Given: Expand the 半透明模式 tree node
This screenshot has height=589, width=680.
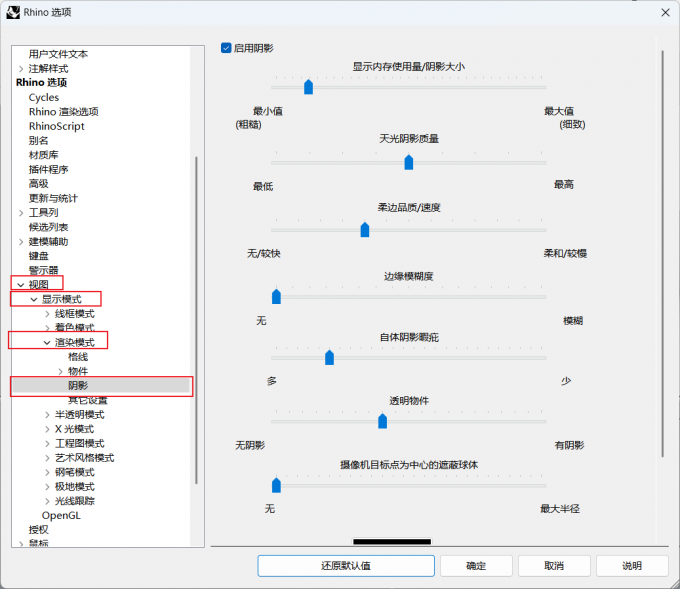Looking at the screenshot, I should click(x=47, y=415).
